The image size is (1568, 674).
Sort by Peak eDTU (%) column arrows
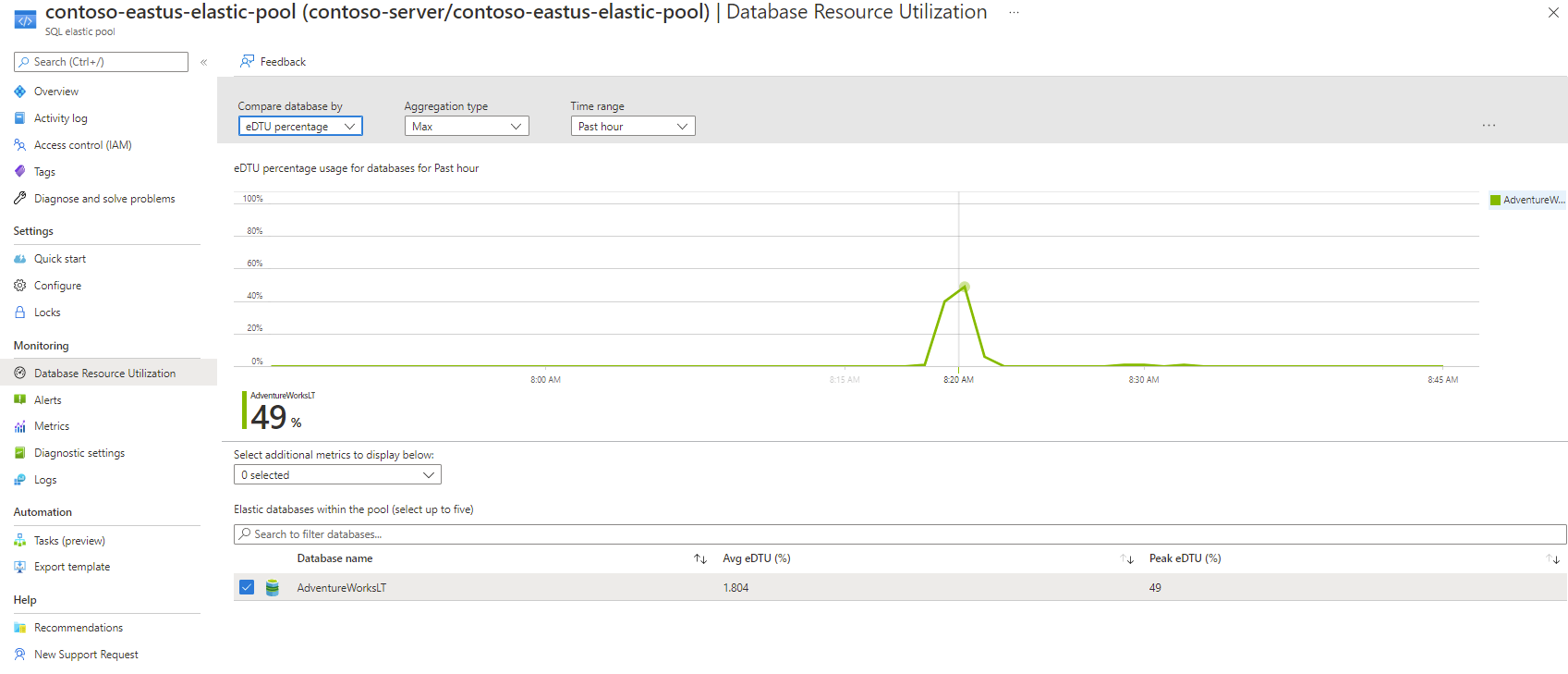(x=1553, y=559)
